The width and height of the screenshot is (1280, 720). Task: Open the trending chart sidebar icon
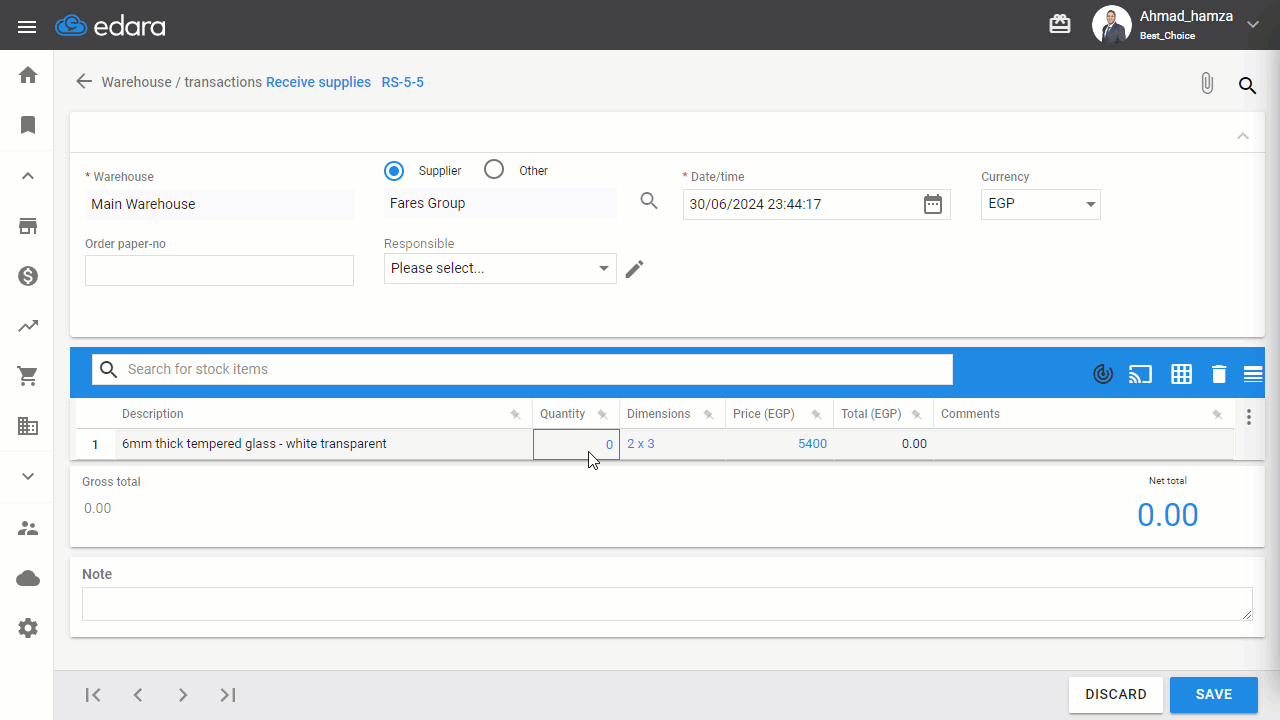tap(28, 326)
